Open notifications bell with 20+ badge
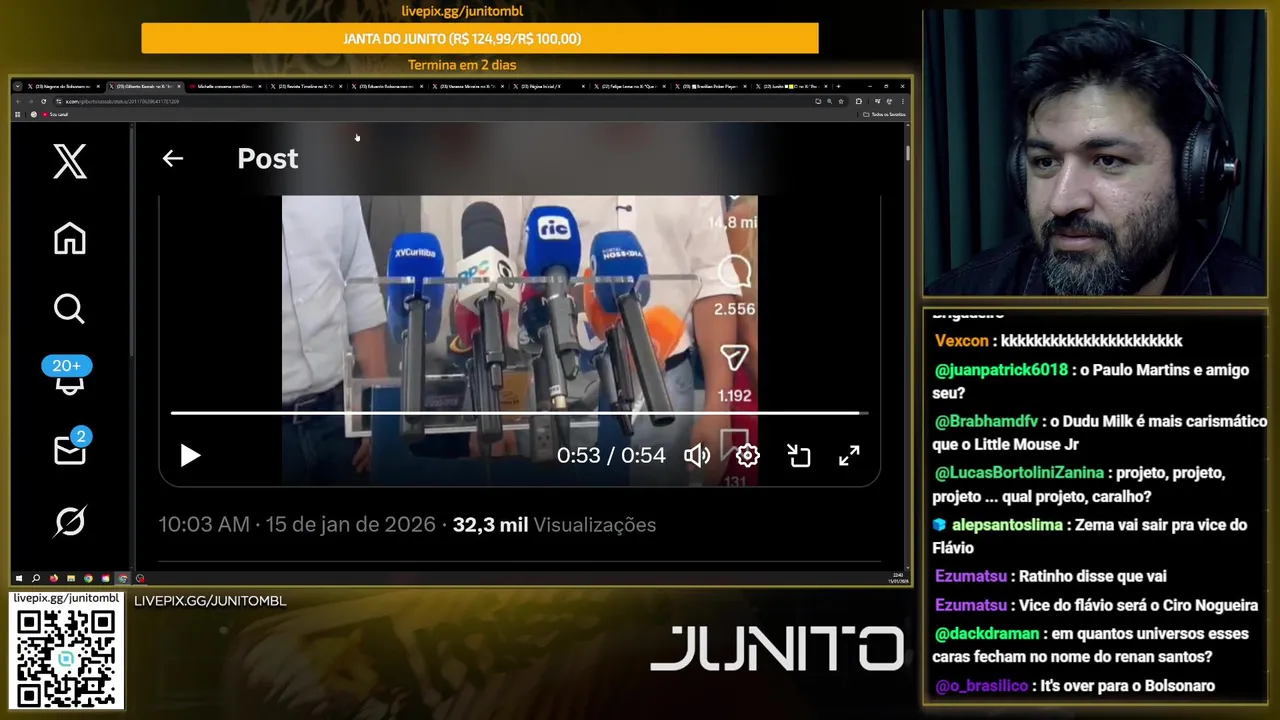Viewport: 1280px width, 720px height. tap(68, 376)
